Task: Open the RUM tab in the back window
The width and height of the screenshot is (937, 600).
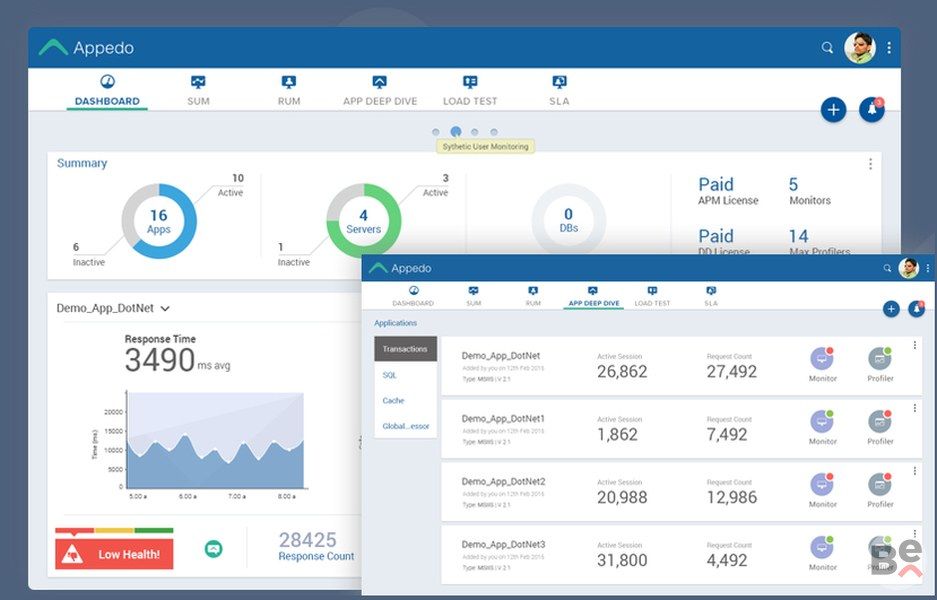Action: pyautogui.click(x=289, y=91)
